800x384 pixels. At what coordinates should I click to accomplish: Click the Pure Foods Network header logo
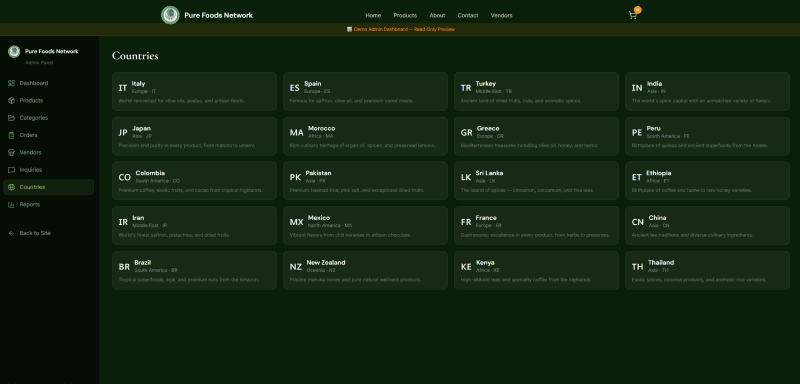point(170,15)
